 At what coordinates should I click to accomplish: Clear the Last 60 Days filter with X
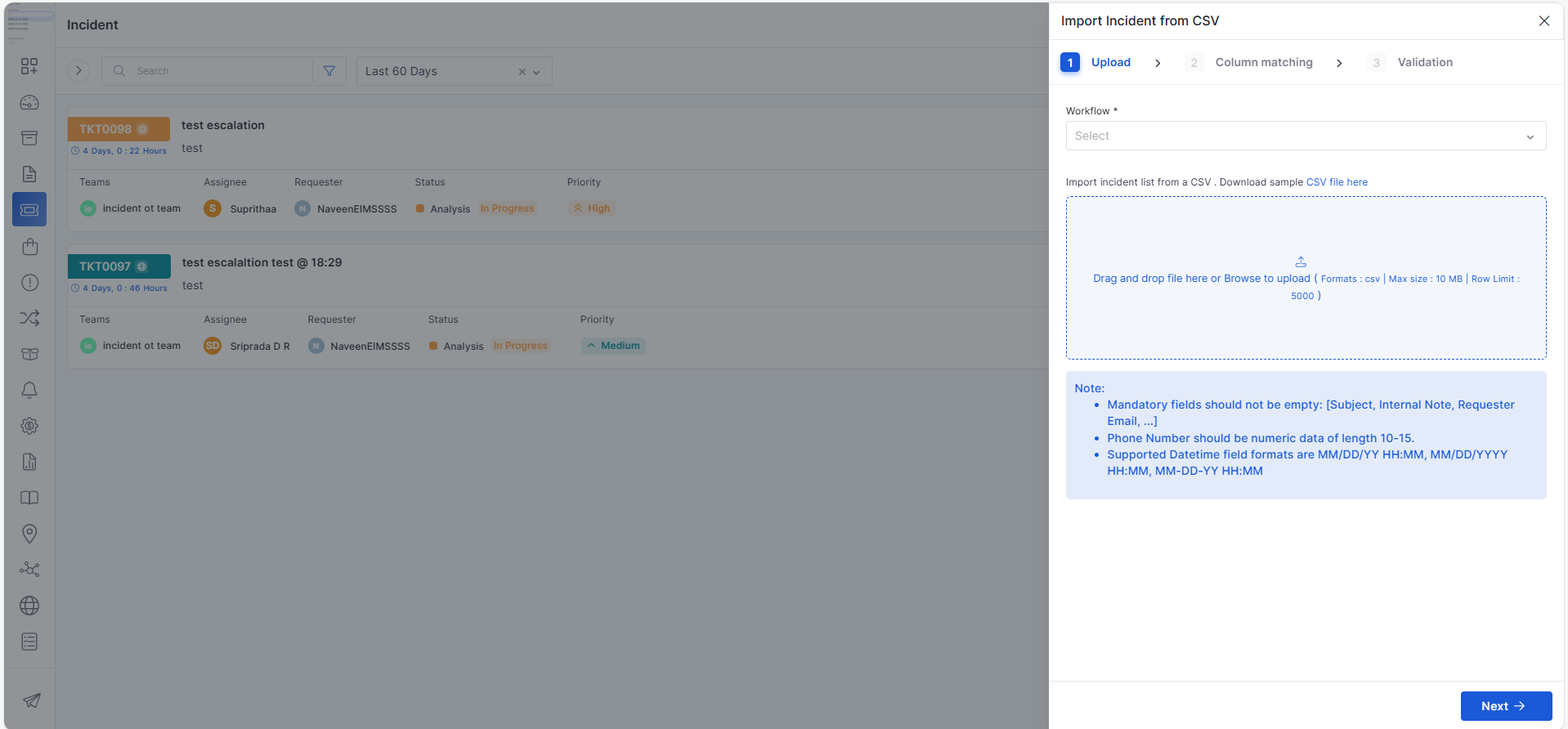coord(522,72)
